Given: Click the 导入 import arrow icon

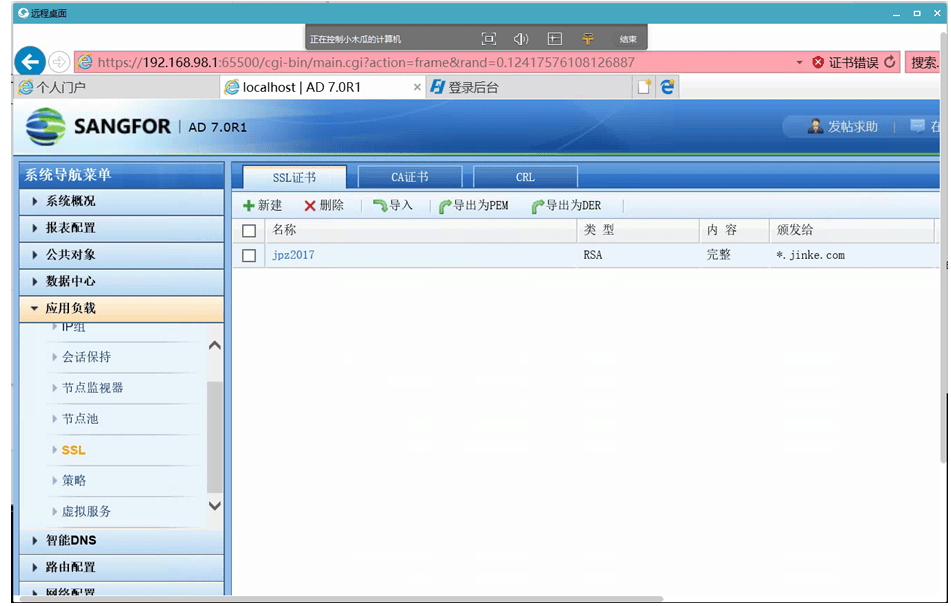Looking at the screenshot, I should (380, 206).
